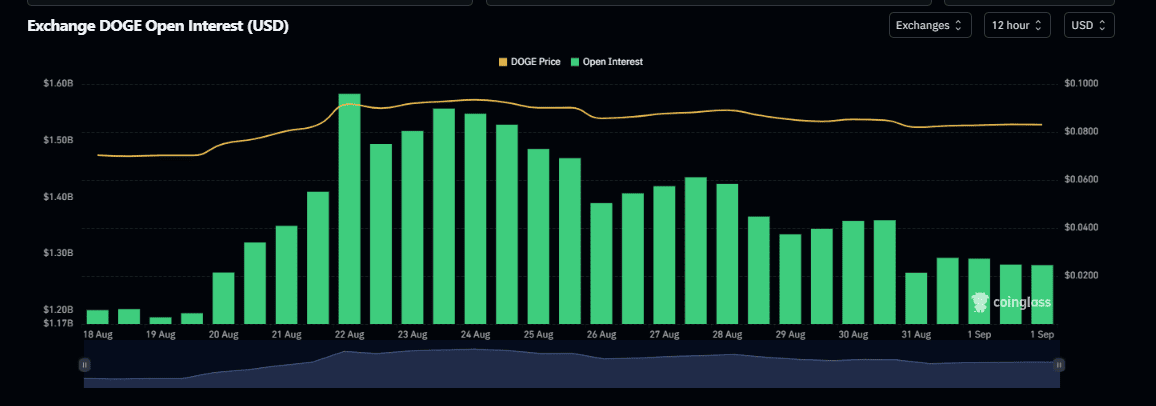Toggle the Open Interest legend series

(607, 62)
